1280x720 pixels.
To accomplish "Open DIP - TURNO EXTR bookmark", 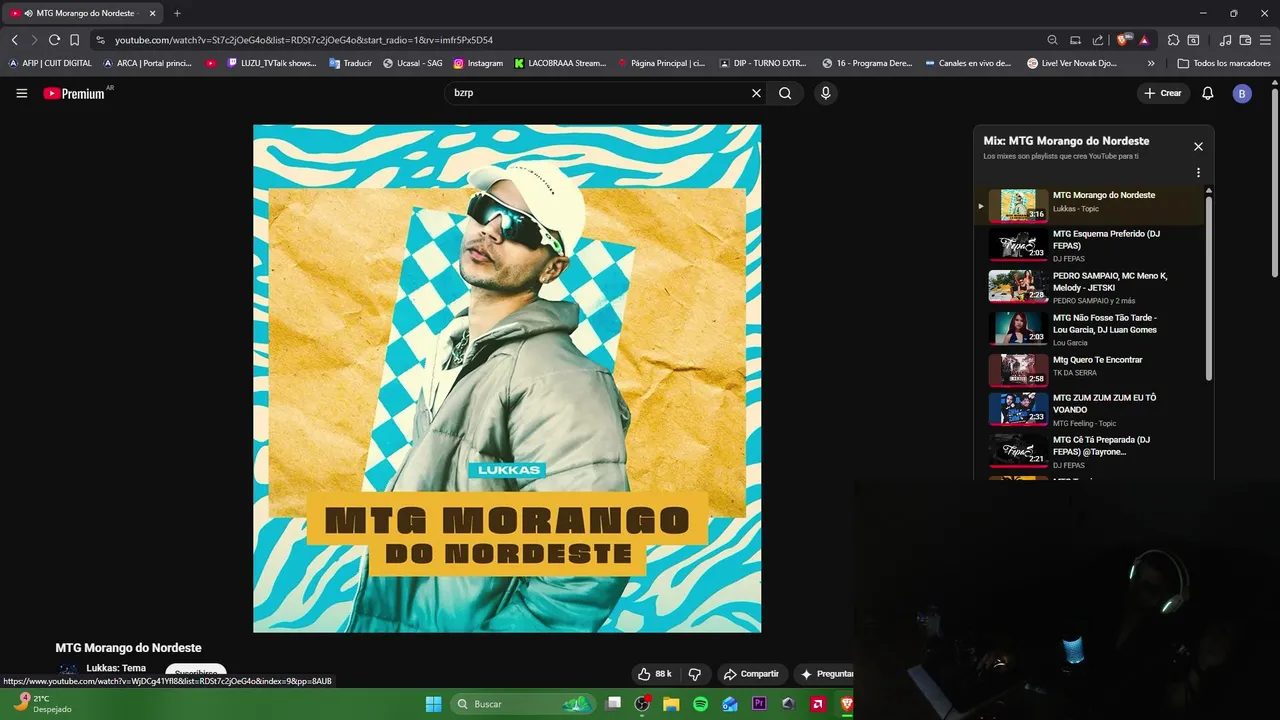I will coord(762,63).
